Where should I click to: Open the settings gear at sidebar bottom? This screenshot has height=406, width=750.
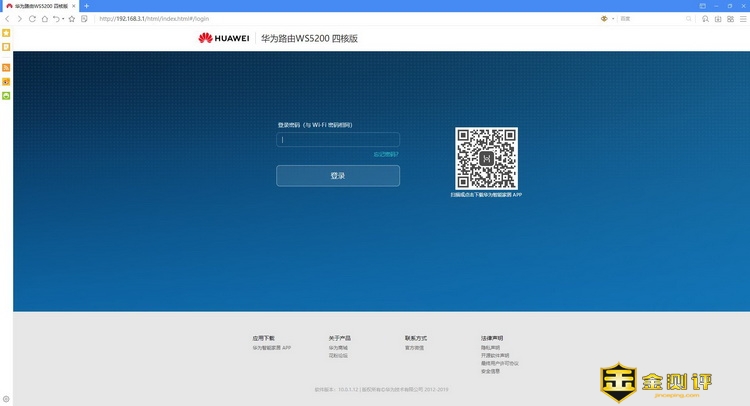click(6, 399)
